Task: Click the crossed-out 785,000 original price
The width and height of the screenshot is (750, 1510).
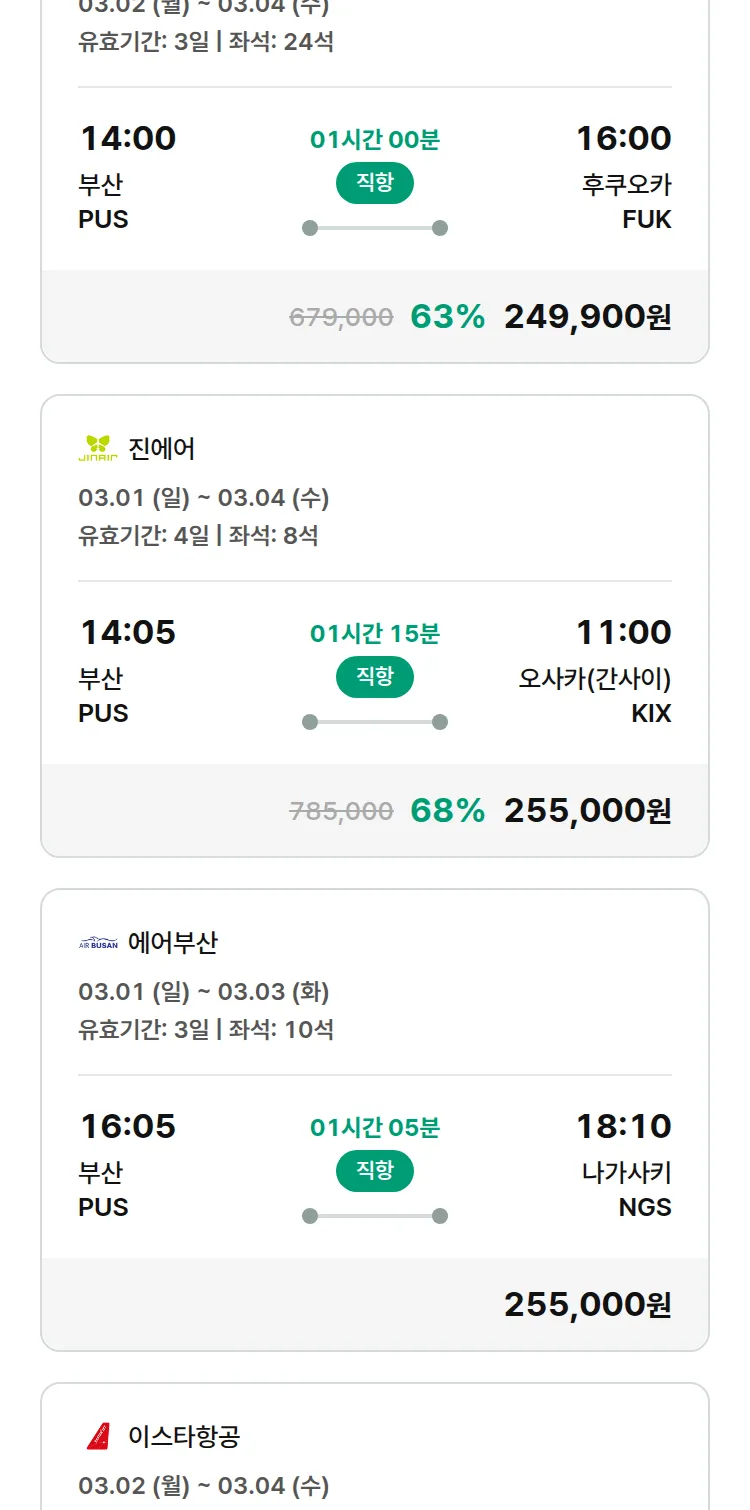Action: 341,812
